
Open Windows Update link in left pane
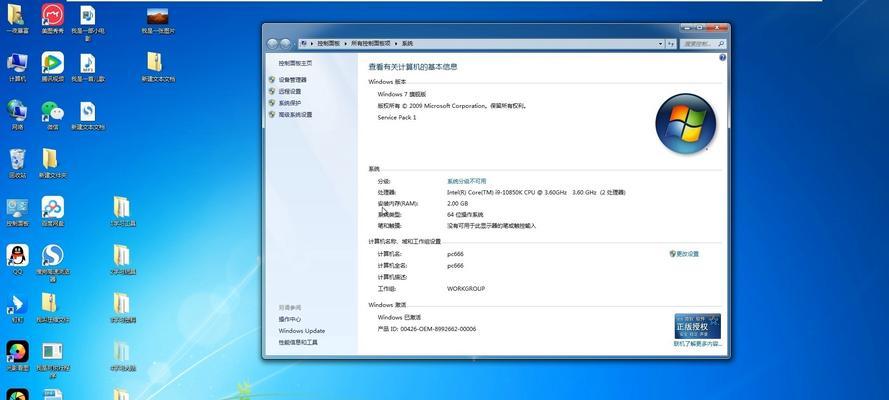[302, 331]
